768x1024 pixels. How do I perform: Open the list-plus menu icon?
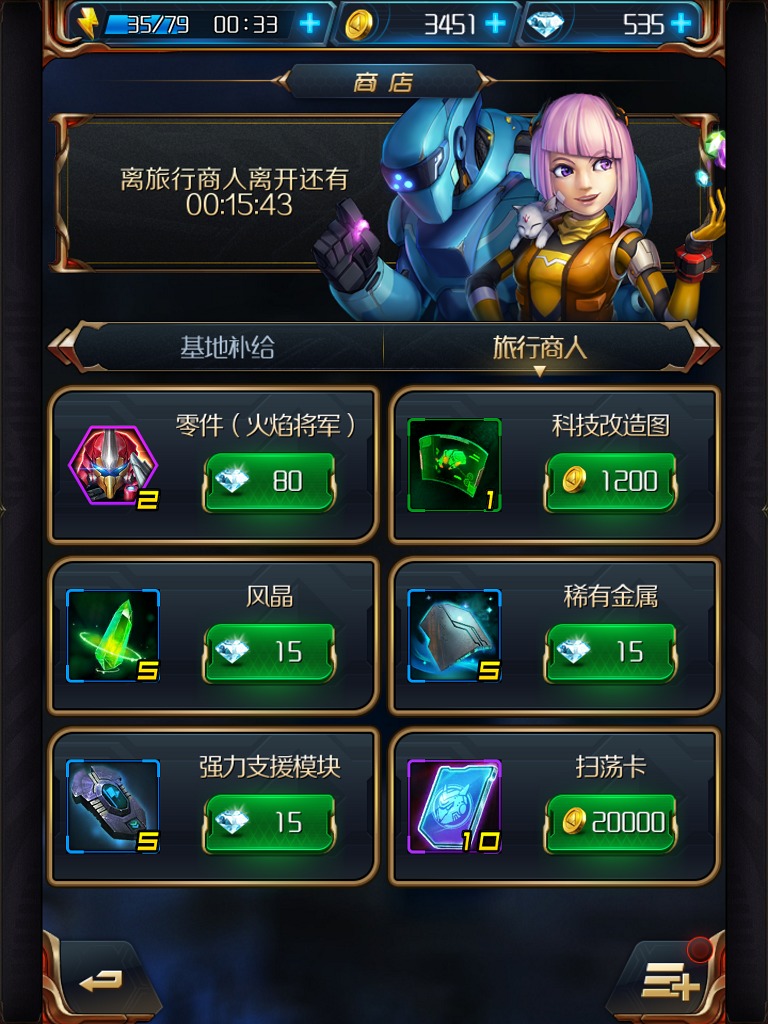click(x=669, y=981)
